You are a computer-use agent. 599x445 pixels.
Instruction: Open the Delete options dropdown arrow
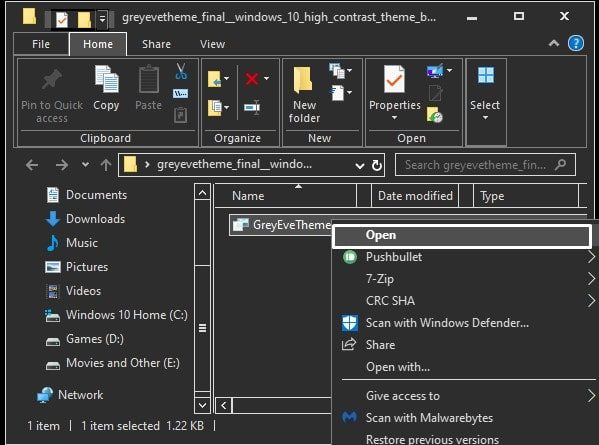coord(266,78)
